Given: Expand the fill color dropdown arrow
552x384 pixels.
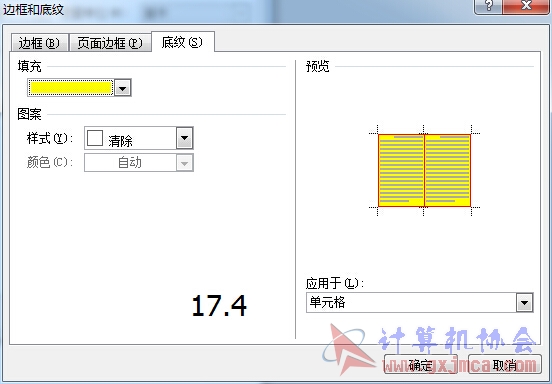Looking at the screenshot, I should click(x=123, y=88).
